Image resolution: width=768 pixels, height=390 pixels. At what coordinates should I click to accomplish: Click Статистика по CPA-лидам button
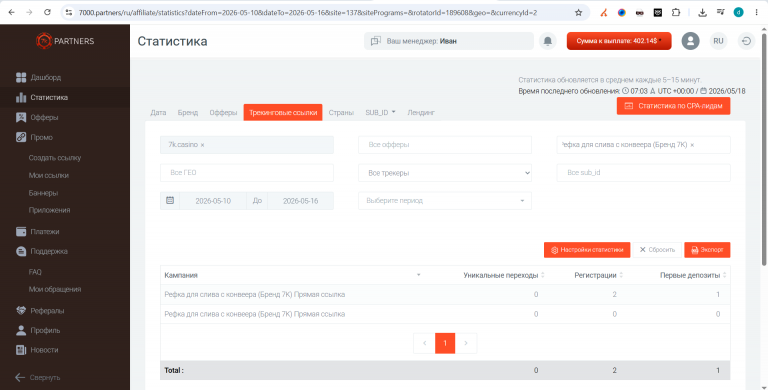tap(673, 106)
